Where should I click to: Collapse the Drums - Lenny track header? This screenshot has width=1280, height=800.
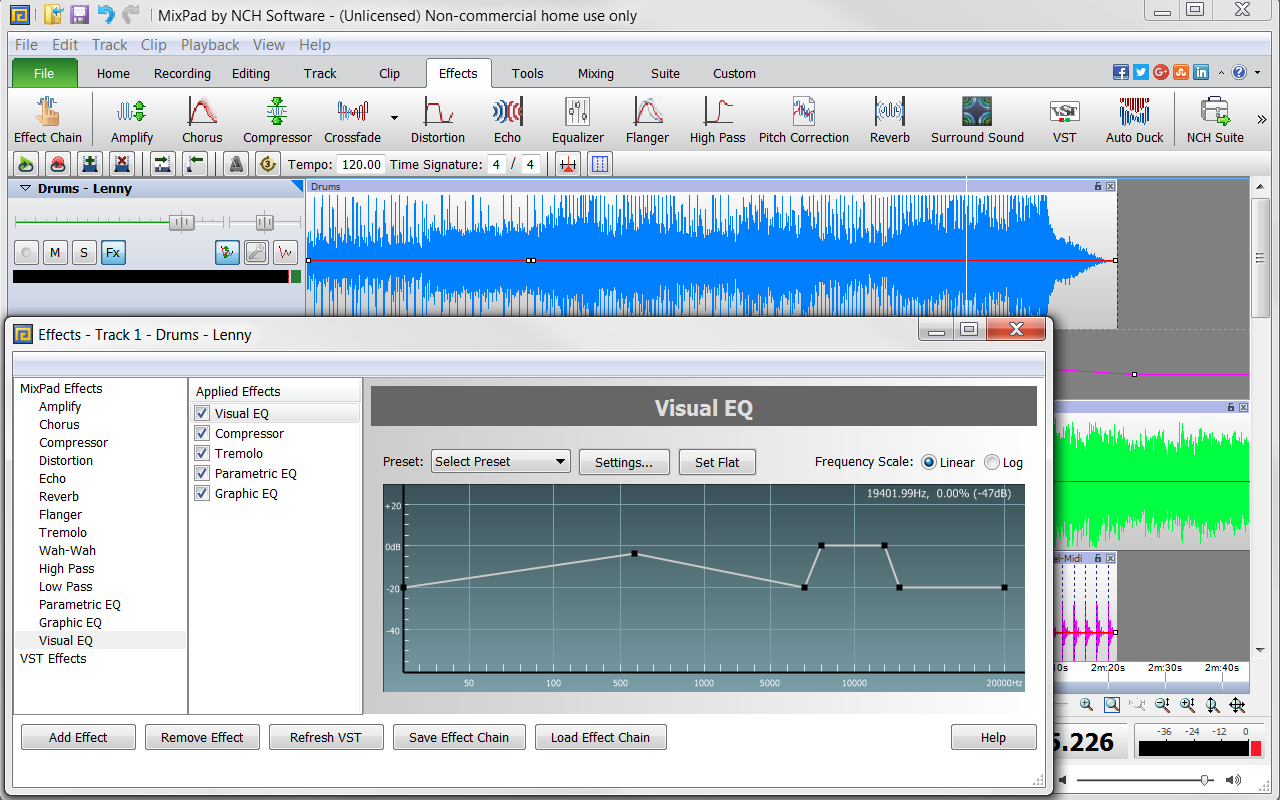click(25, 189)
